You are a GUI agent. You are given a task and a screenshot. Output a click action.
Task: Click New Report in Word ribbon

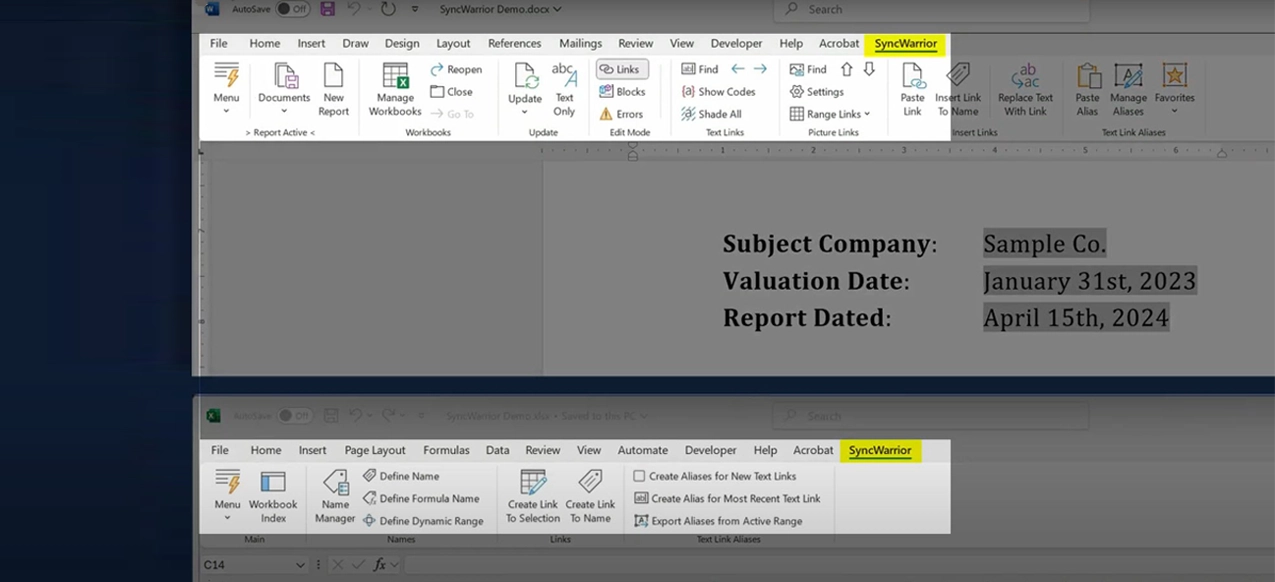point(333,88)
